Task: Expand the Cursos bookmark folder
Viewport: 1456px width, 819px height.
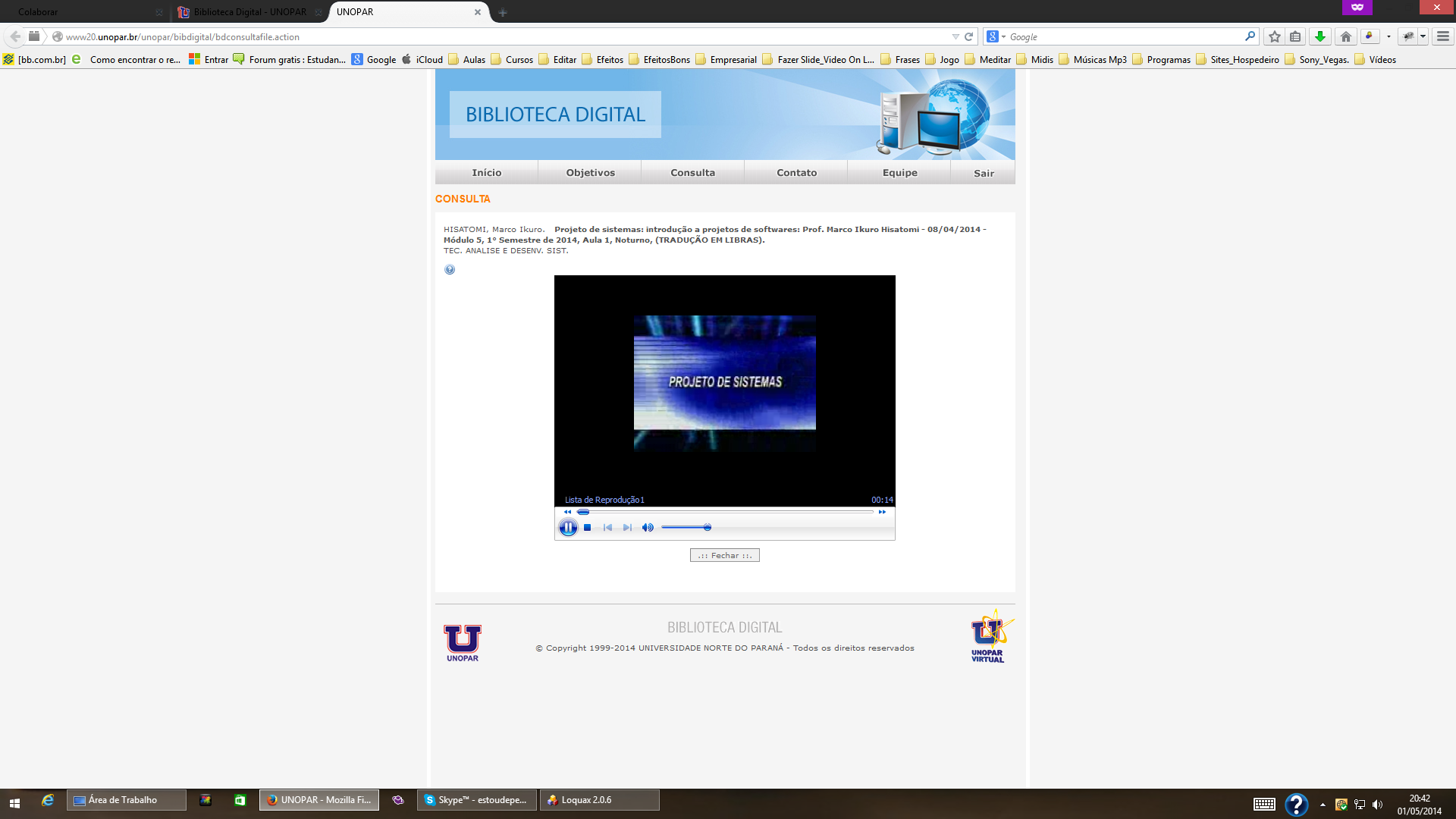Action: [512, 59]
